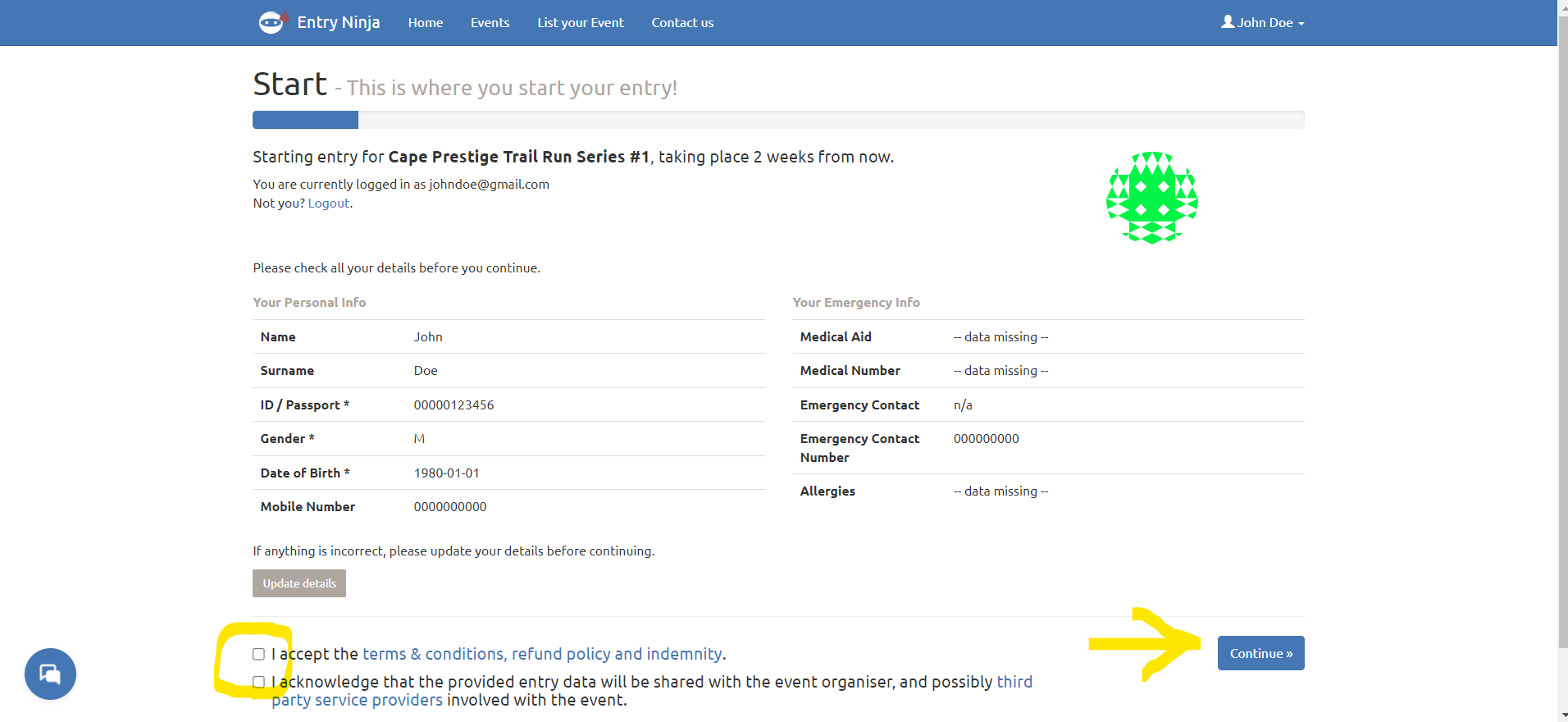Image resolution: width=1568 pixels, height=722 pixels.
Task: Open the Events menu item
Action: (490, 23)
